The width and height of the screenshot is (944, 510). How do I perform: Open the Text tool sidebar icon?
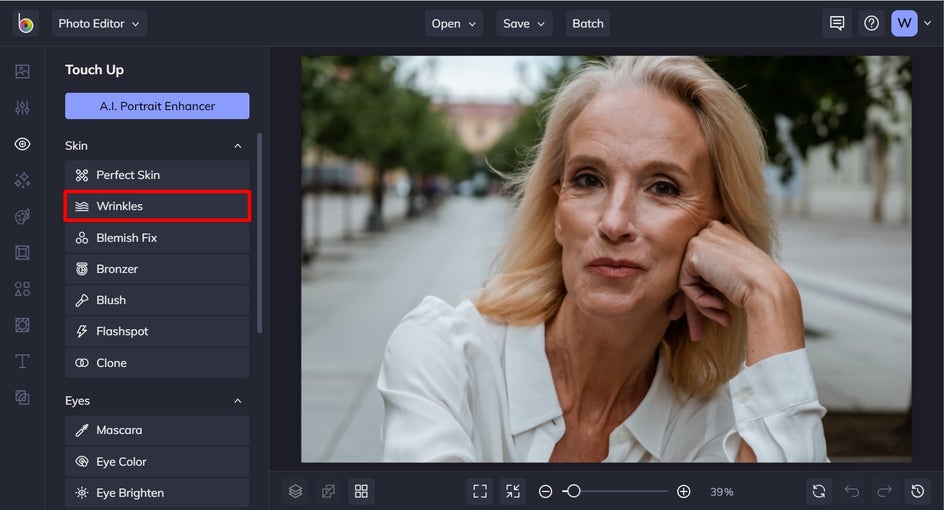click(x=22, y=361)
